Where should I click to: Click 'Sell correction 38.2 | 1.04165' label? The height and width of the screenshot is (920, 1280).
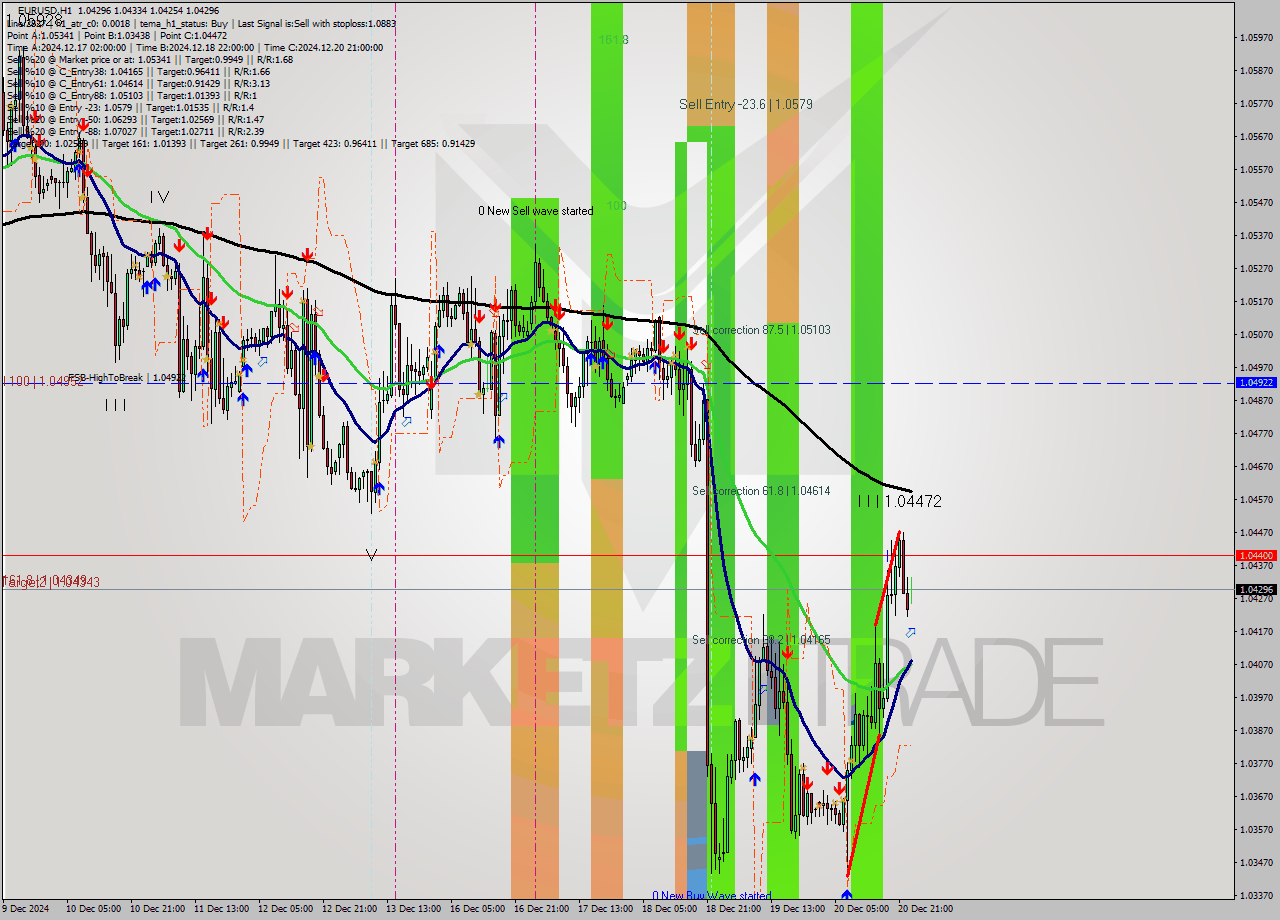pos(761,640)
